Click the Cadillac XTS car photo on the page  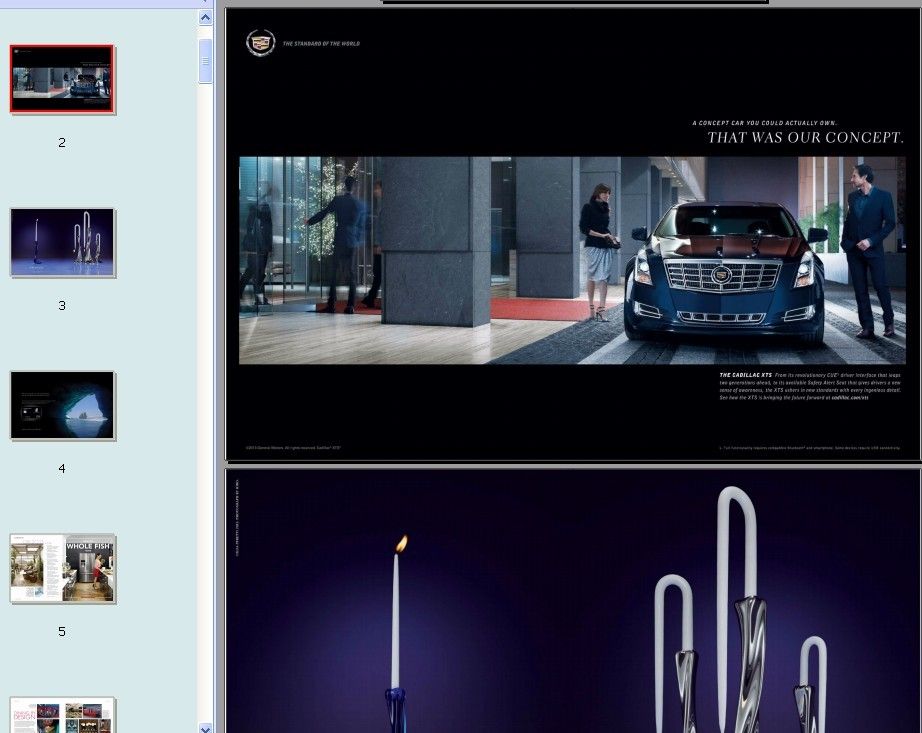click(724, 276)
